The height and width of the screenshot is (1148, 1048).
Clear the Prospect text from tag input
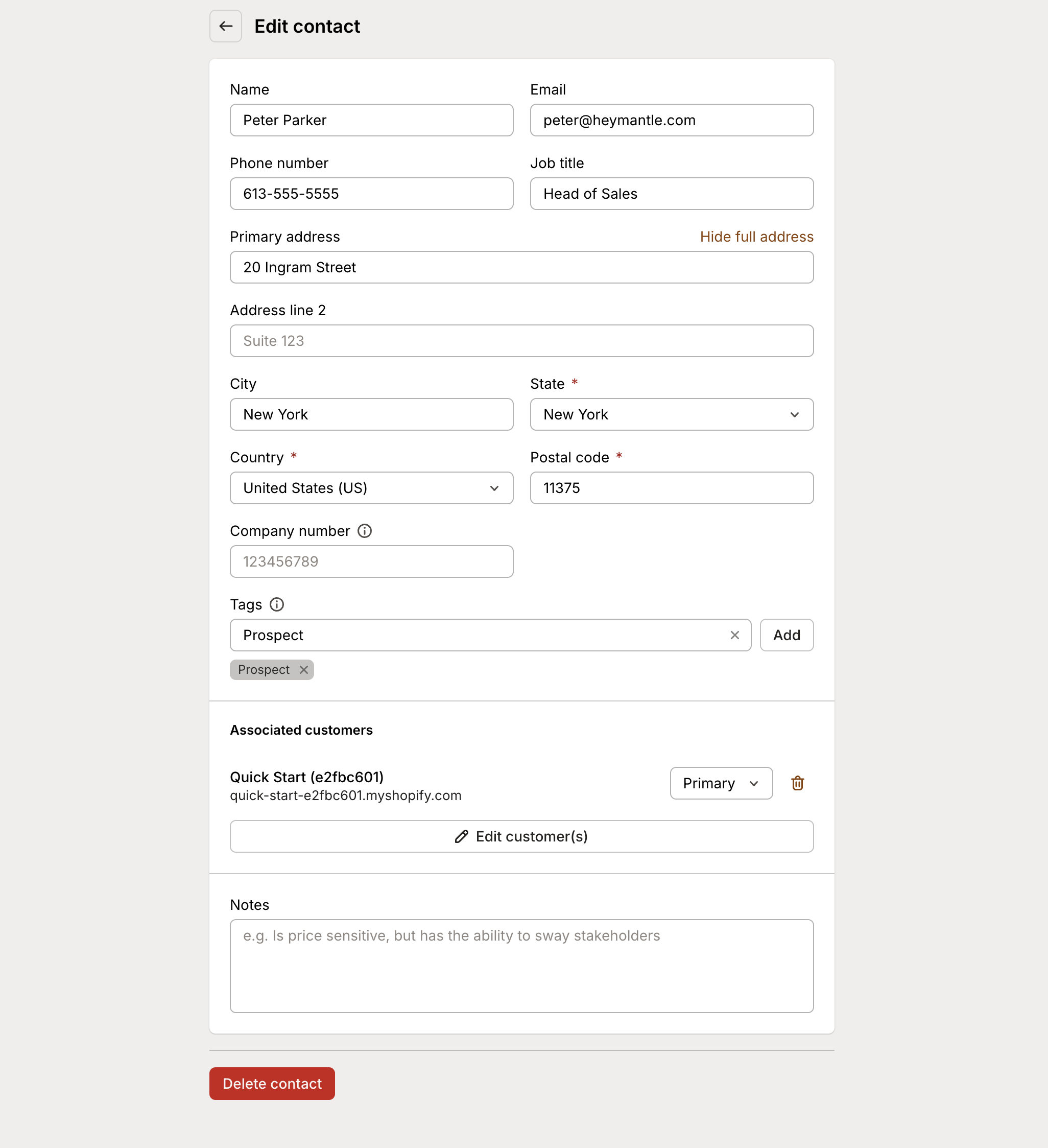(x=734, y=635)
